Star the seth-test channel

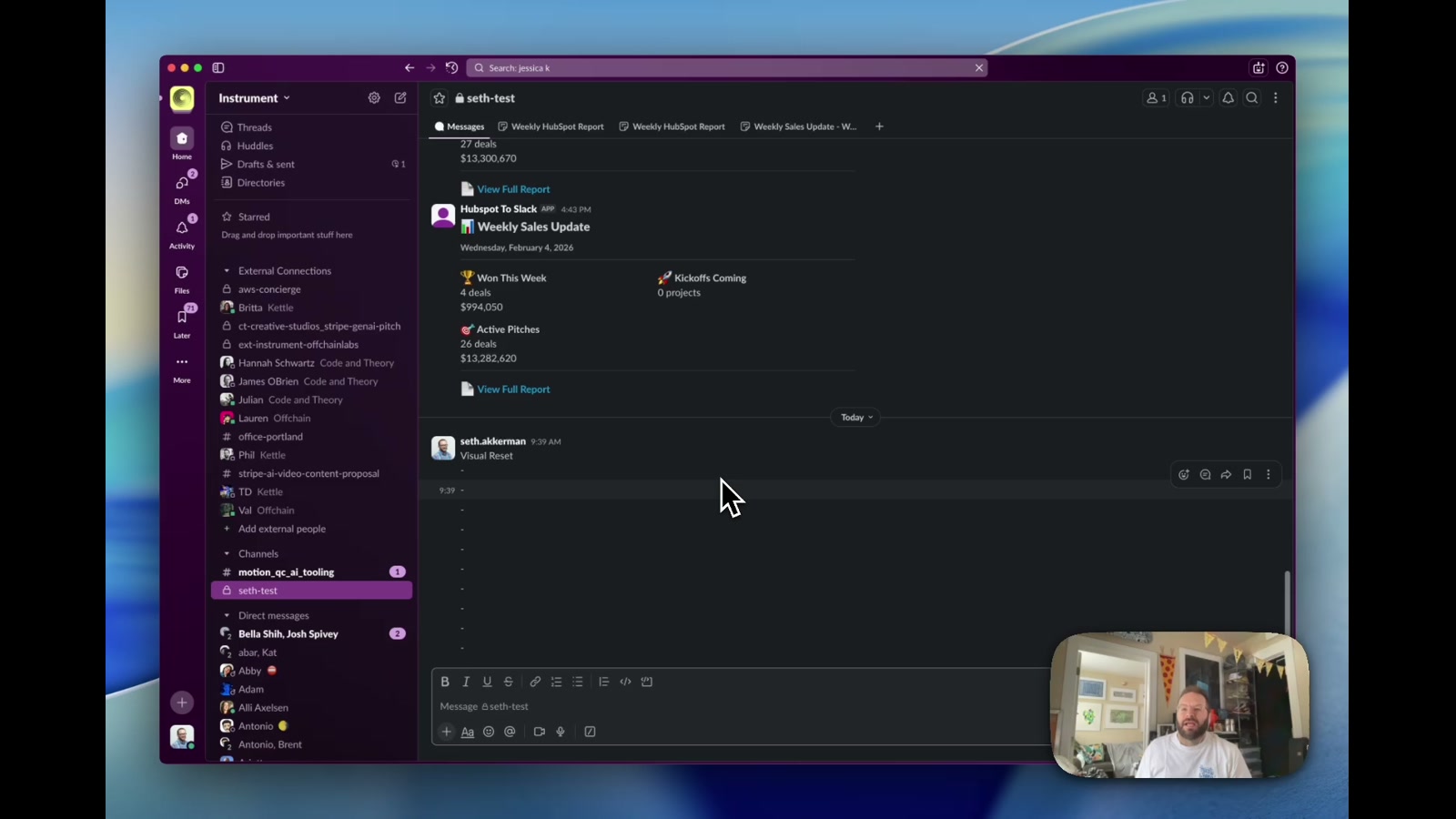point(440,98)
